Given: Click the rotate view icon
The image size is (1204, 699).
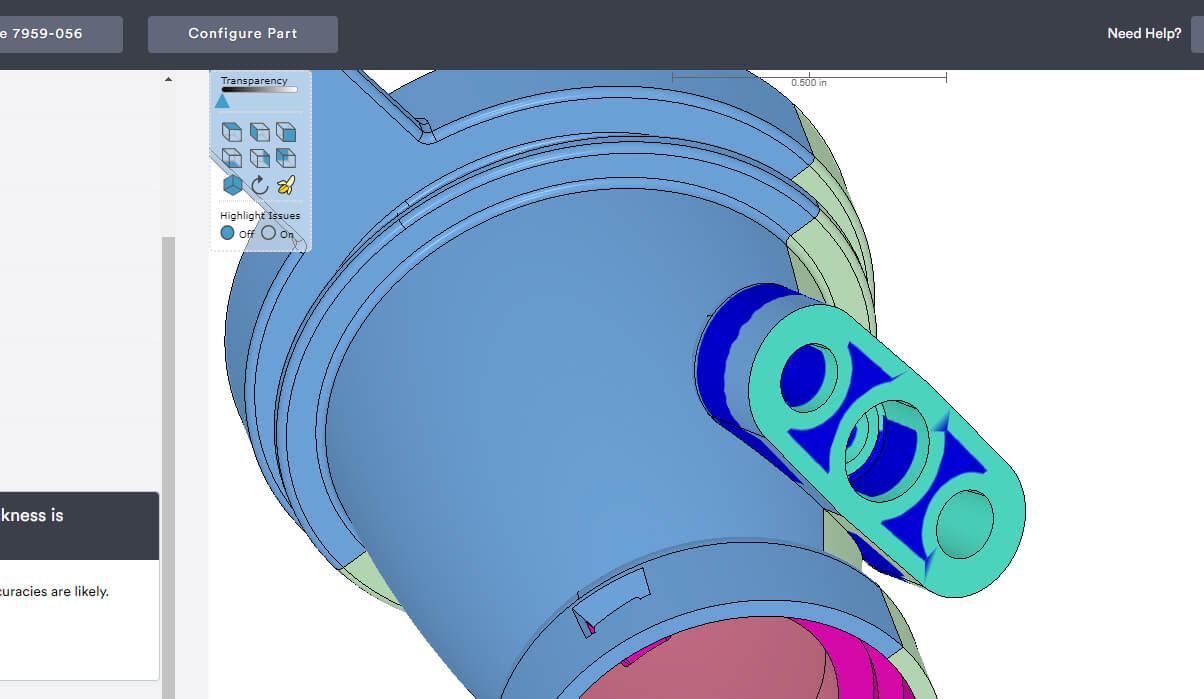Looking at the screenshot, I should point(258,184).
